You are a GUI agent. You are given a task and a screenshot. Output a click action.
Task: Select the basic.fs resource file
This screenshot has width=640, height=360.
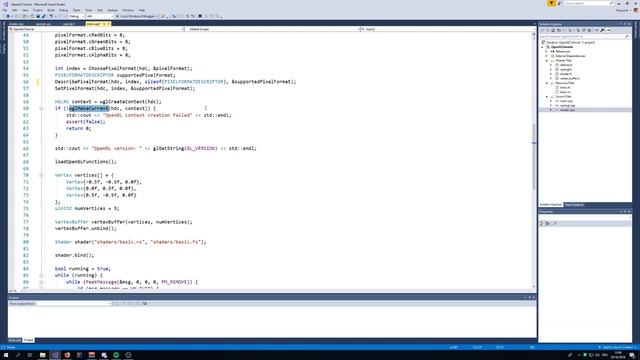click(565, 87)
